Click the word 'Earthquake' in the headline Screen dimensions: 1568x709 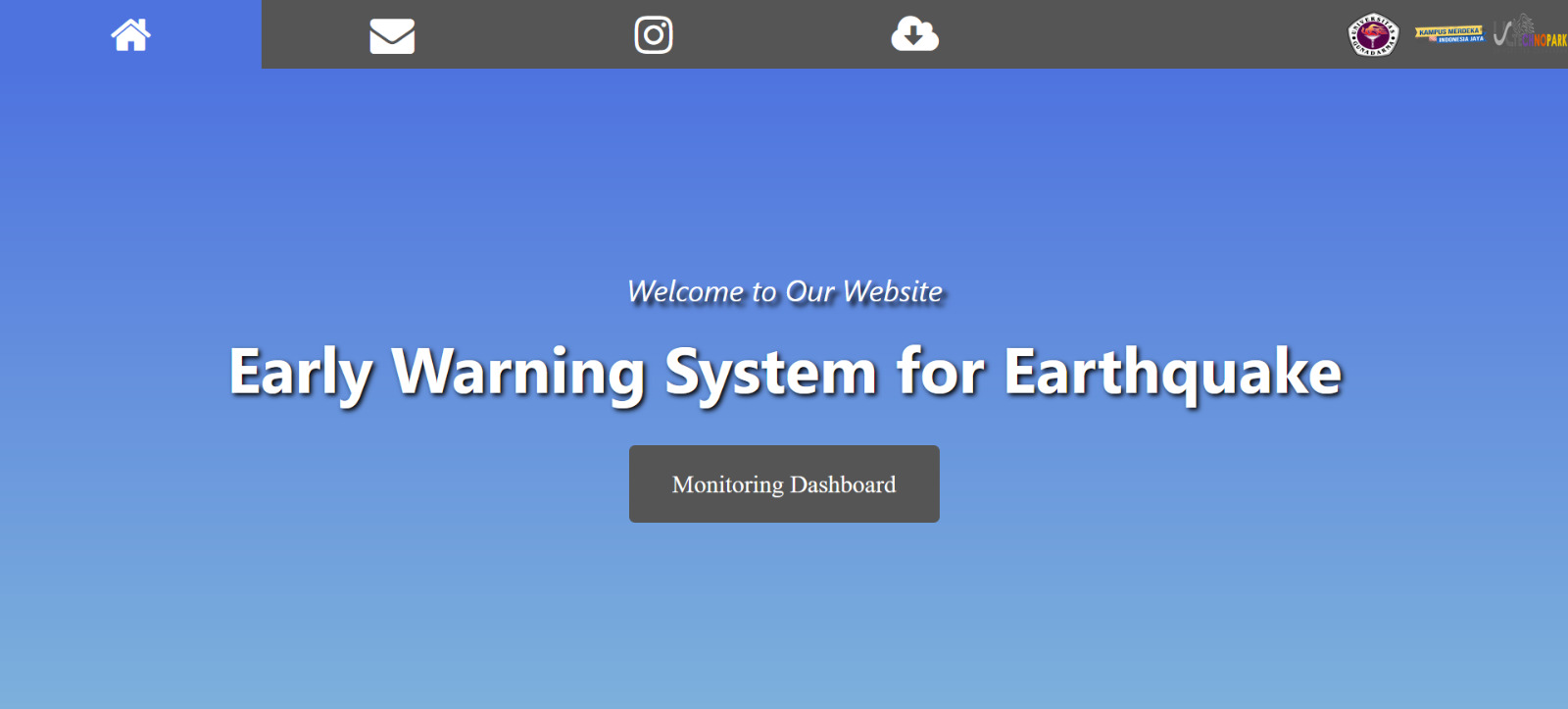1172,372
